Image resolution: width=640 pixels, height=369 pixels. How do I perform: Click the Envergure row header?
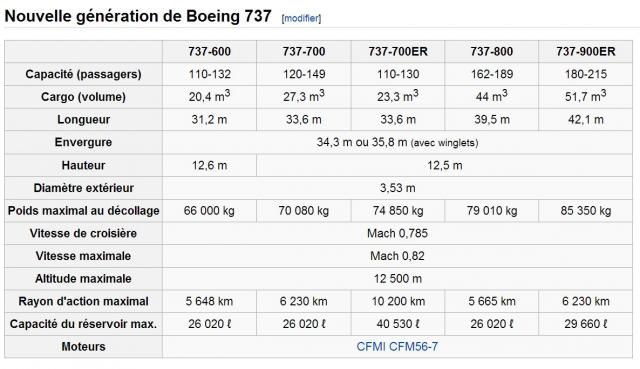pyautogui.click(x=83, y=142)
